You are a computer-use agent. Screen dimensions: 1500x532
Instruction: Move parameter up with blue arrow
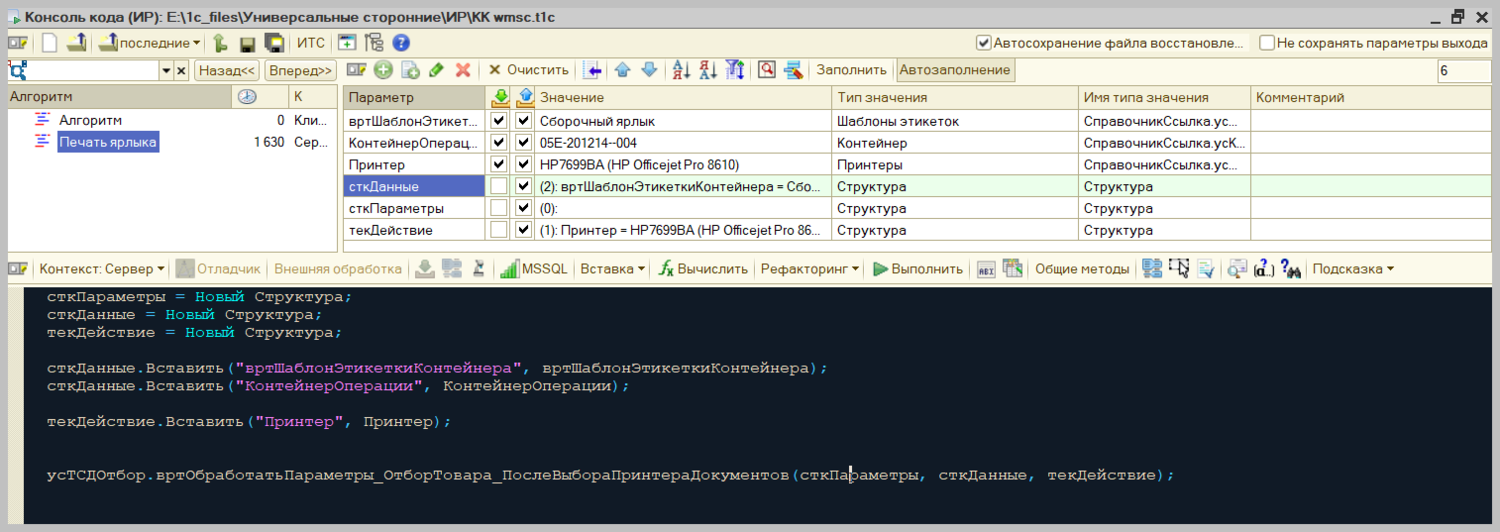(622, 70)
